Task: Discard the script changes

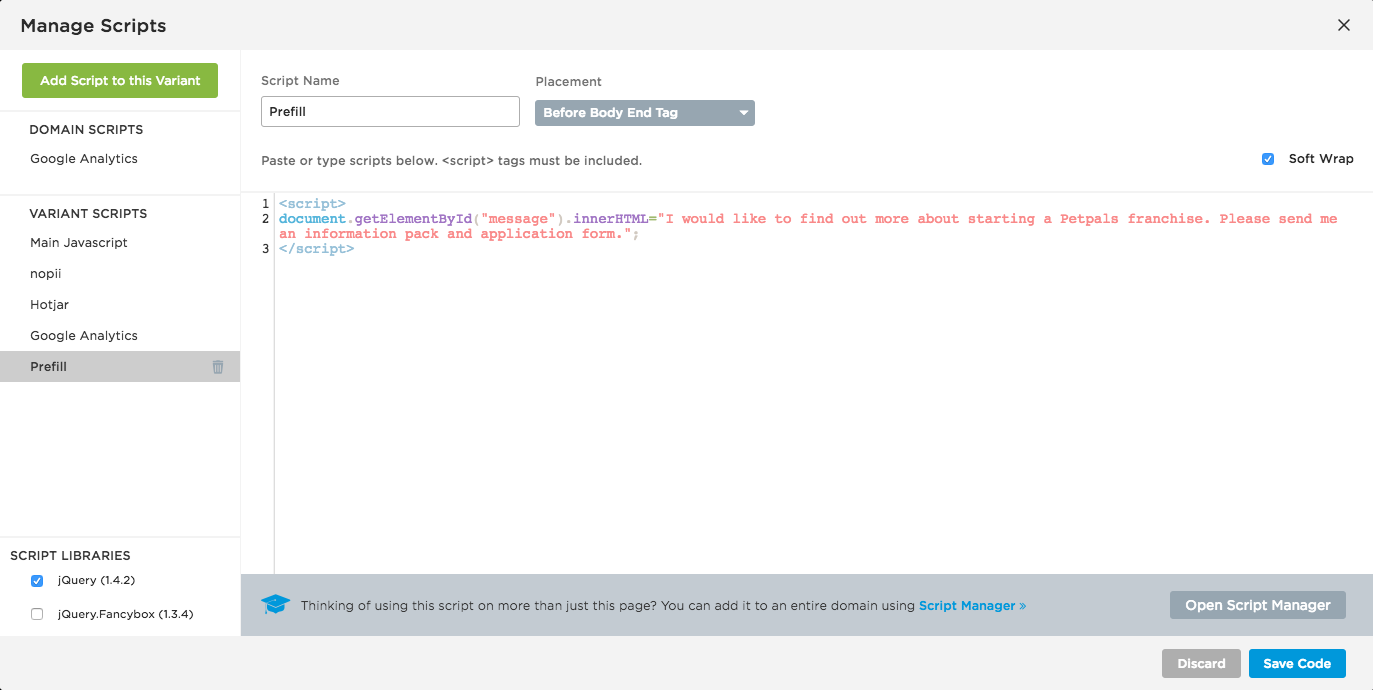Action: (1201, 664)
